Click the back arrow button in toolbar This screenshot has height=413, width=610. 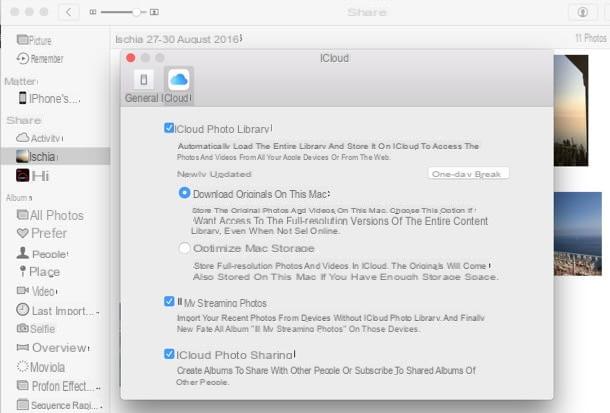(68, 12)
